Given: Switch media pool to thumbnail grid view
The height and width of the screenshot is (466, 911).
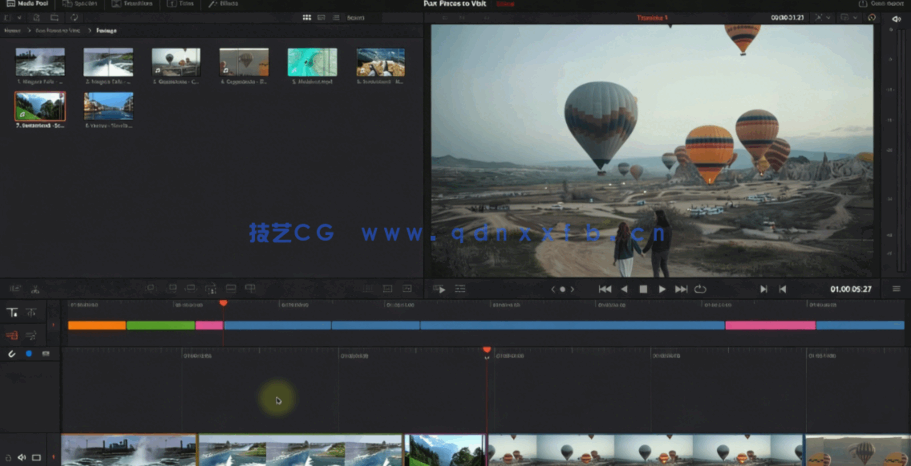Looking at the screenshot, I should (x=307, y=18).
